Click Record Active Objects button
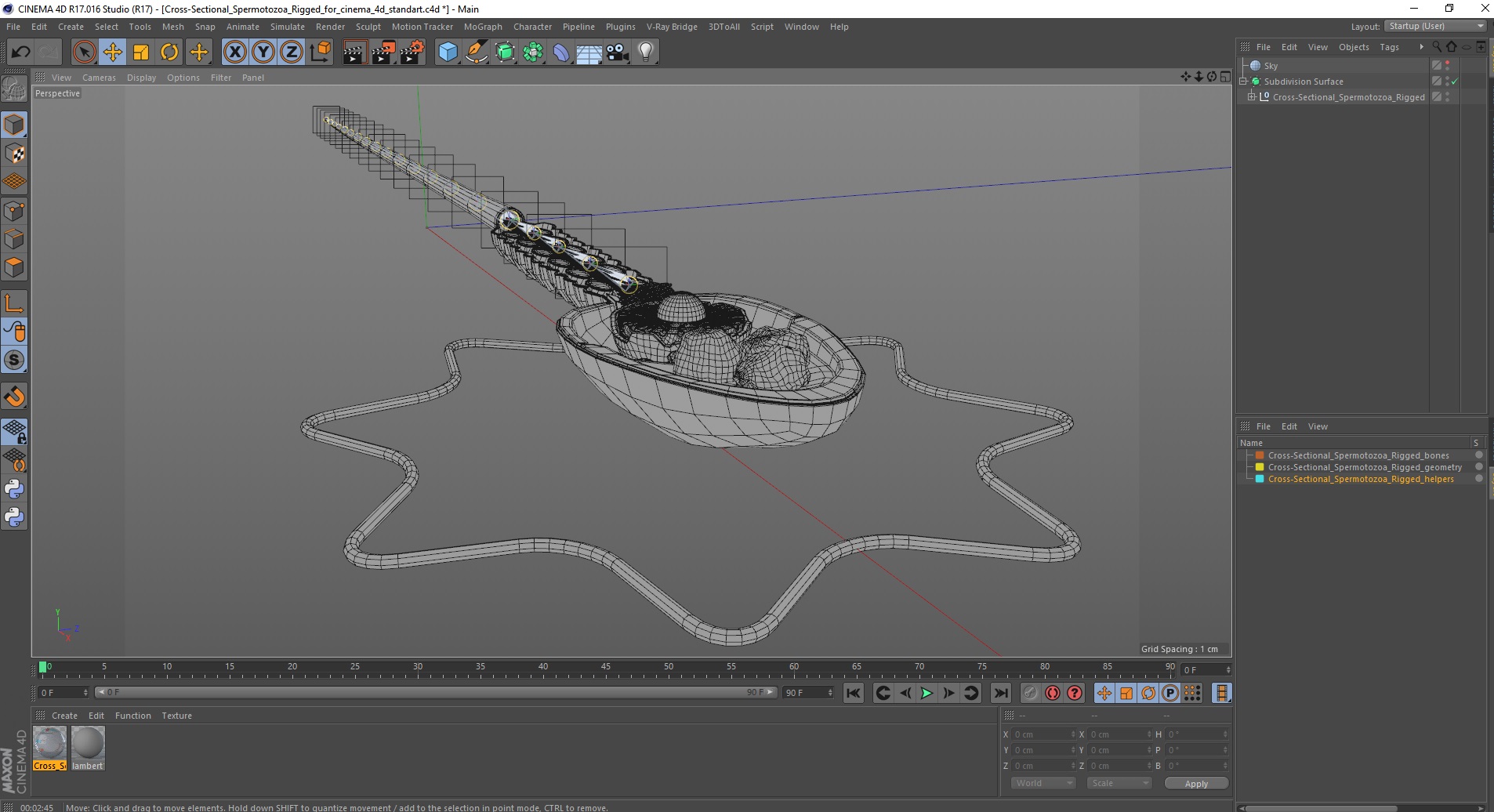Image resolution: width=1494 pixels, height=812 pixels. tap(1030, 693)
